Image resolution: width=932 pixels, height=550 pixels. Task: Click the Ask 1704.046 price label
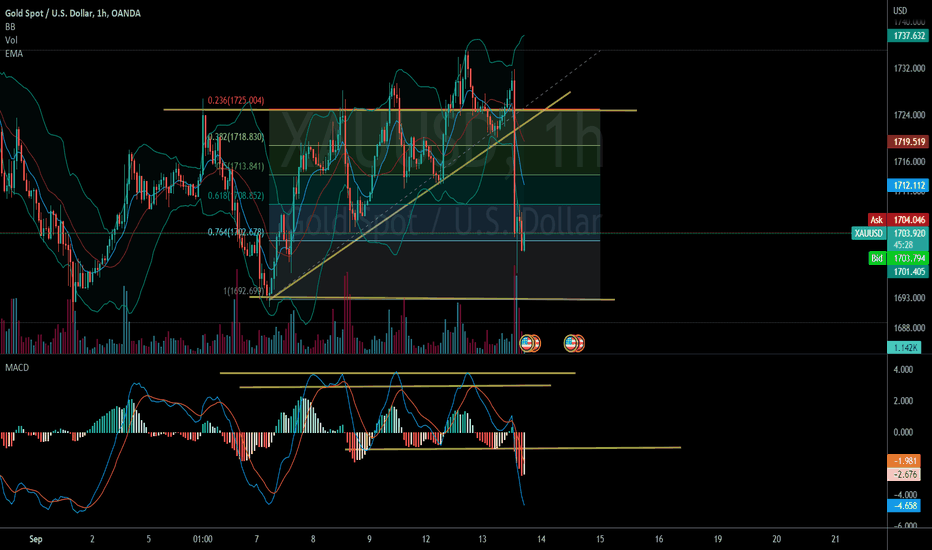(x=898, y=219)
